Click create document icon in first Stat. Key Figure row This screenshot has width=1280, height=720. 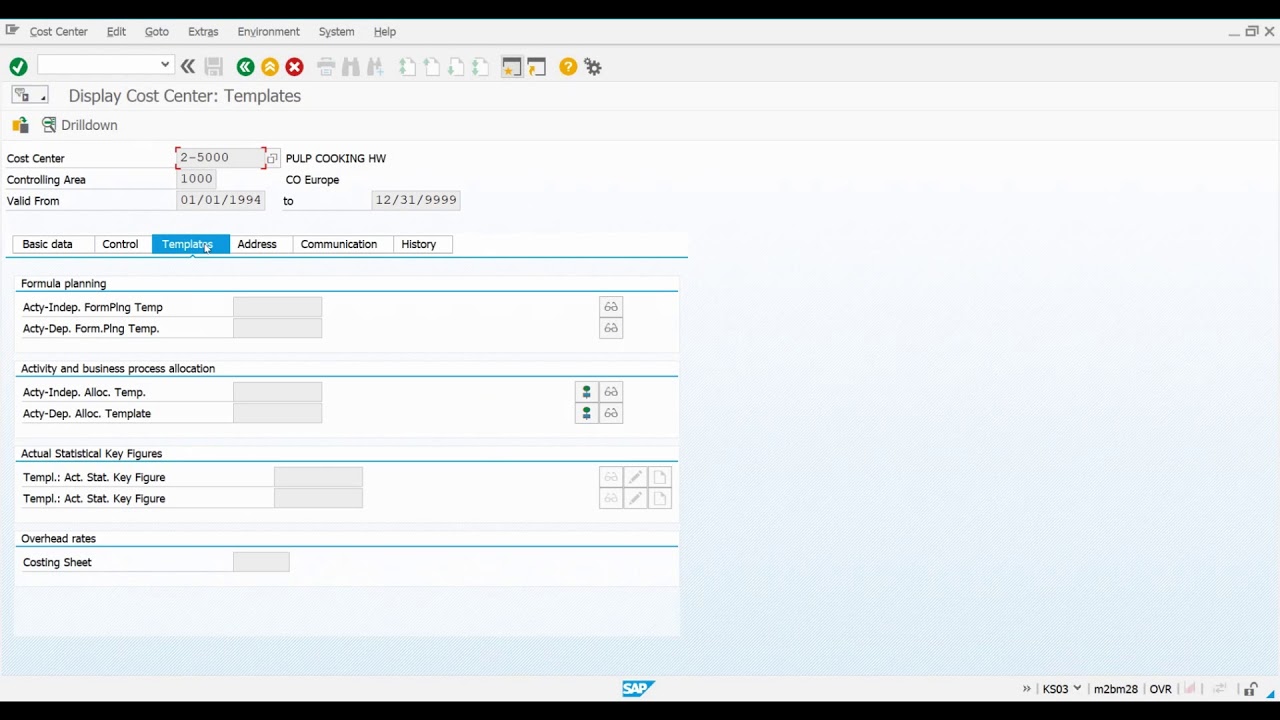pyautogui.click(x=660, y=477)
